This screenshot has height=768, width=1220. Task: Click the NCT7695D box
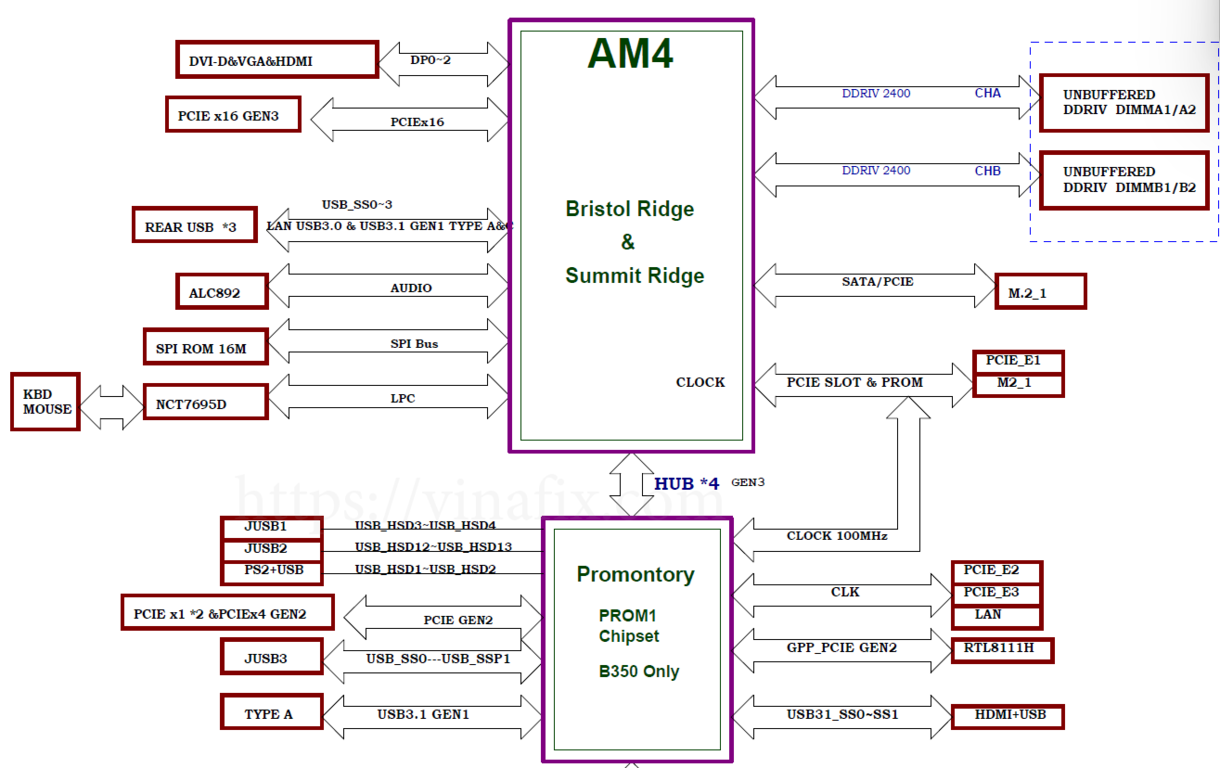205,402
